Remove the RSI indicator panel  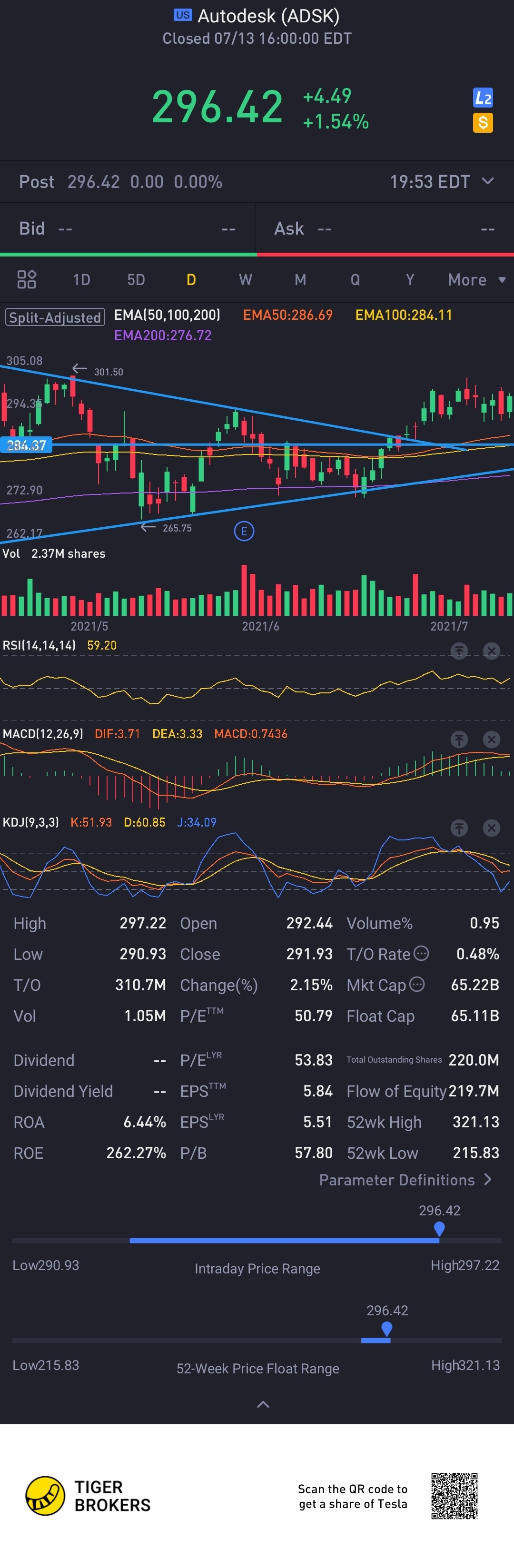pyautogui.click(x=492, y=651)
